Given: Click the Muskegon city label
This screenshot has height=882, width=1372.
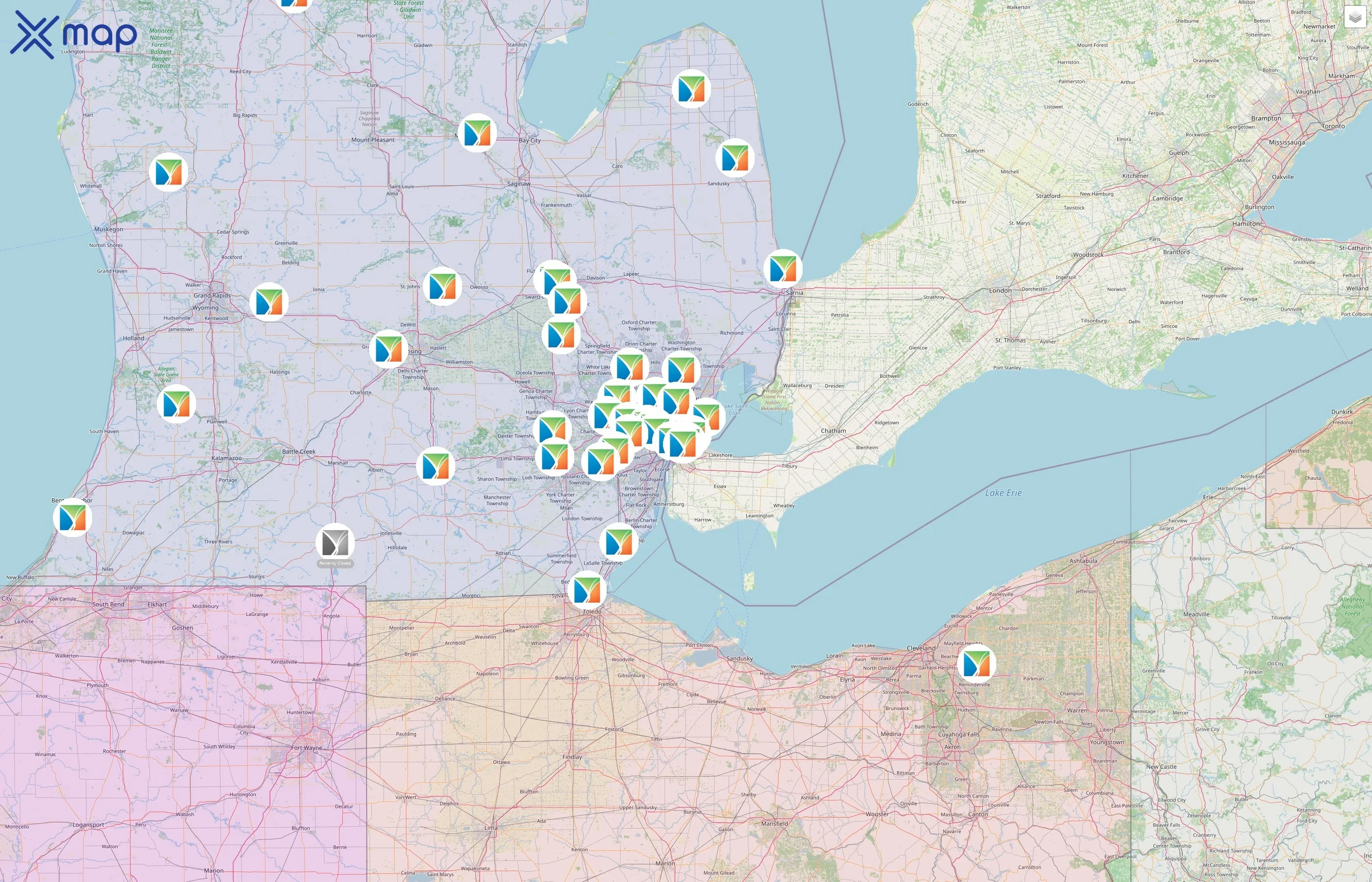Looking at the screenshot, I should pos(108,229).
